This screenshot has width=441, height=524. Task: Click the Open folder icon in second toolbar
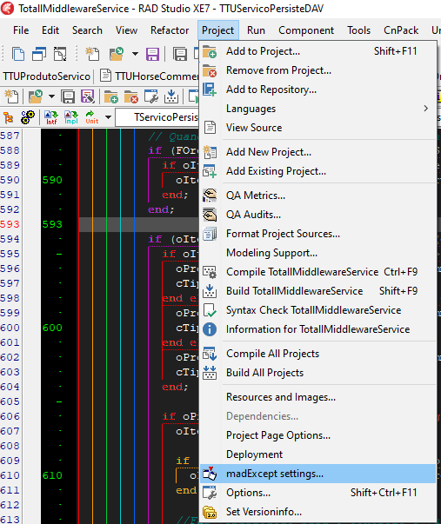click(35, 97)
